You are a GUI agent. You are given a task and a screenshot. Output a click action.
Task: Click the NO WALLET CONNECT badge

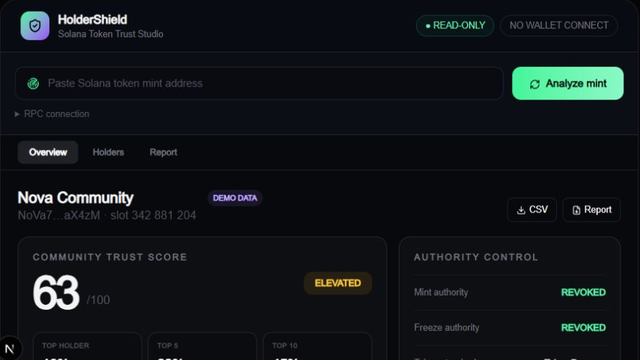[x=559, y=25]
